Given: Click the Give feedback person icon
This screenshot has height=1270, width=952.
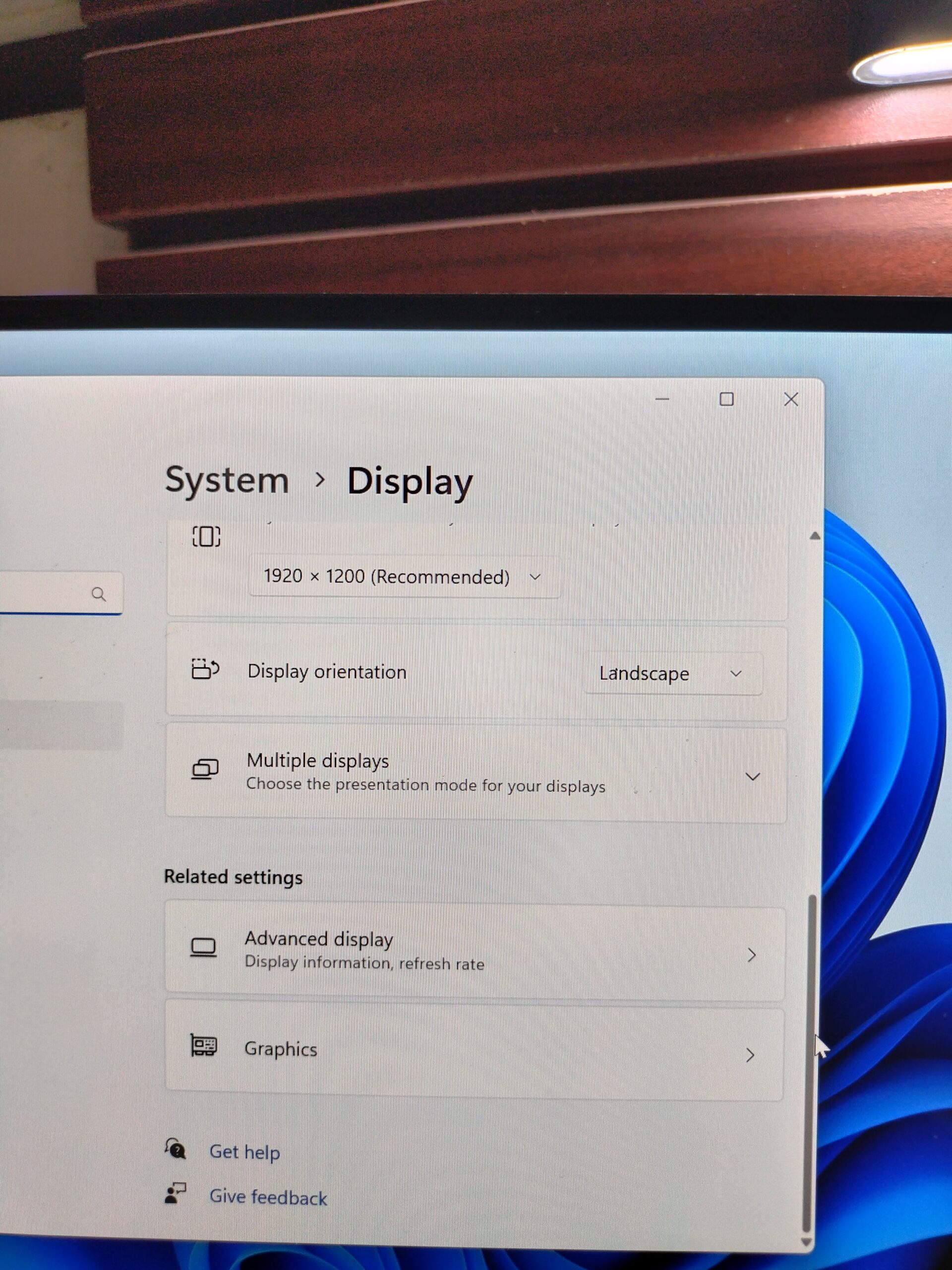Looking at the screenshot, I should tap(175, 1193).
